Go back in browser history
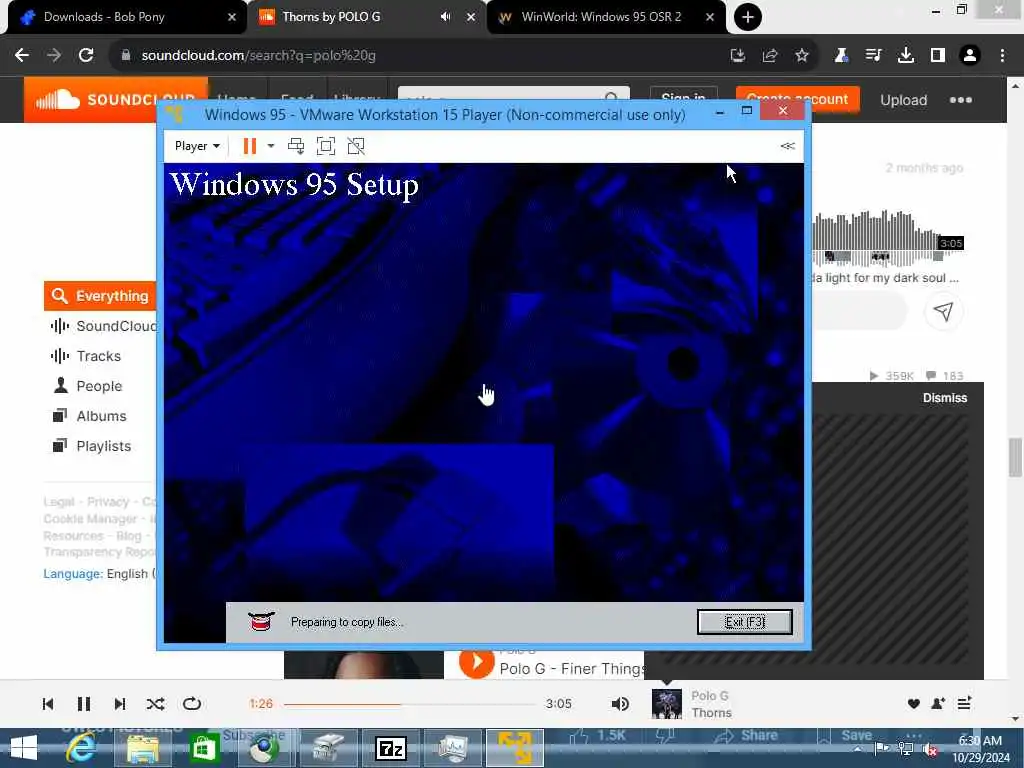 point(22,56)
